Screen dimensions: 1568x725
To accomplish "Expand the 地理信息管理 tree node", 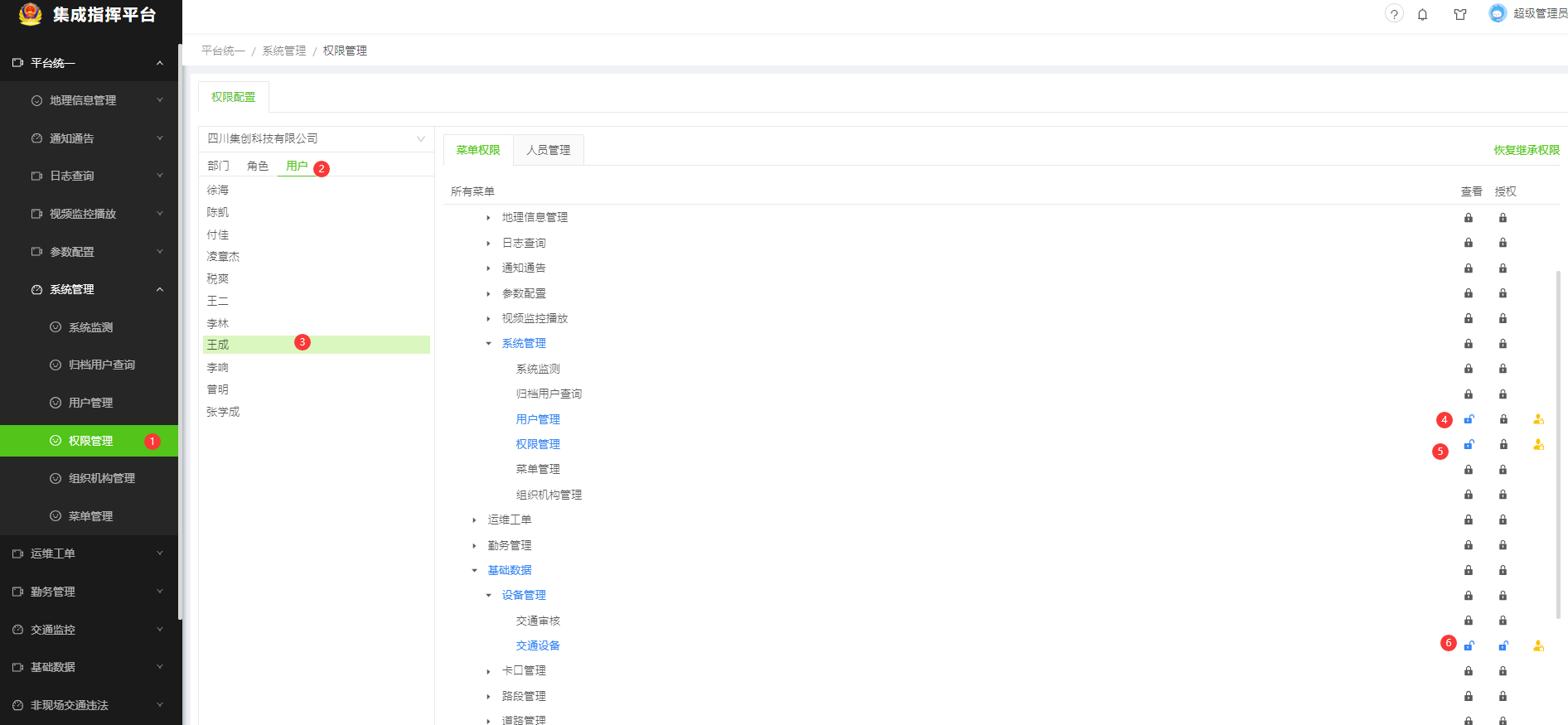I will [x=488, y=218].
